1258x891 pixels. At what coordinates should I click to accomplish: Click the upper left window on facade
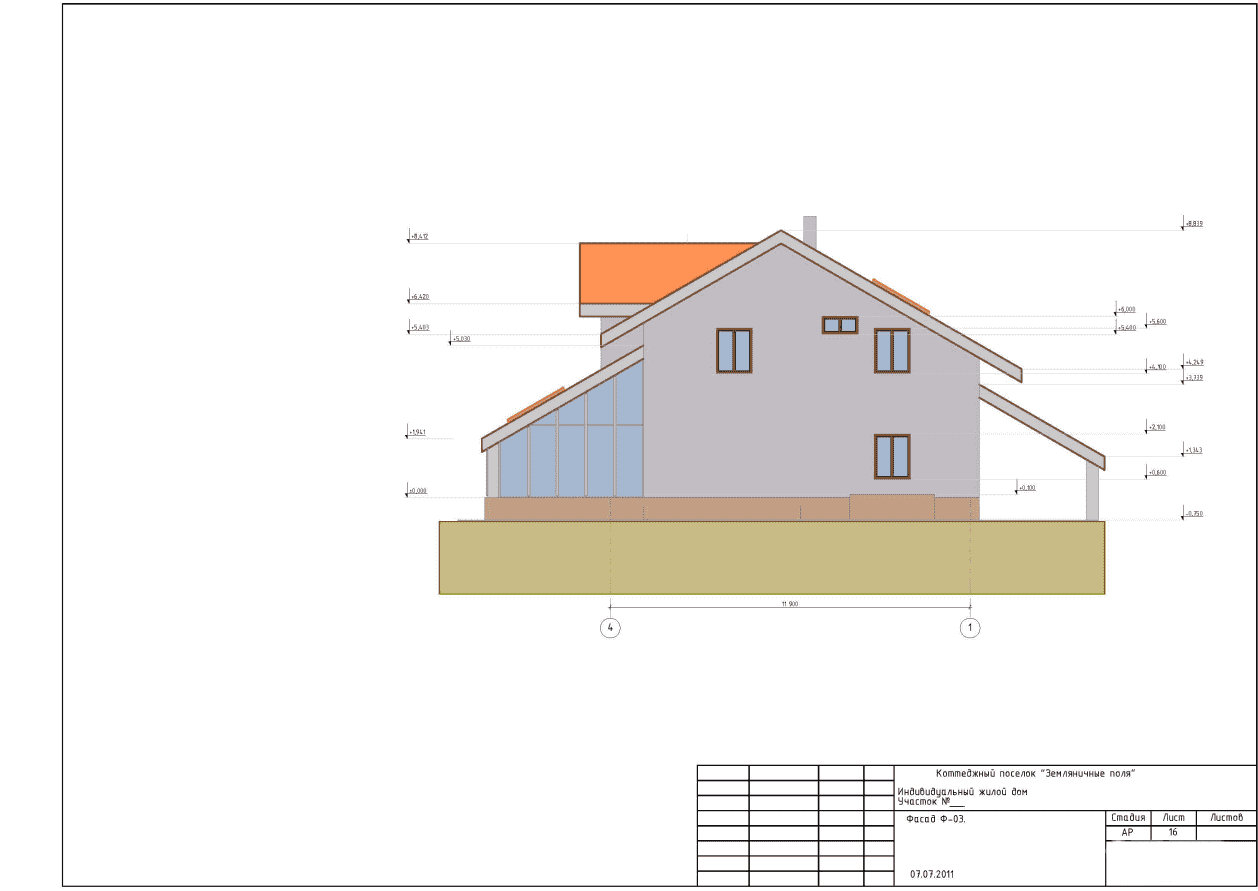(x=734, y=351)
